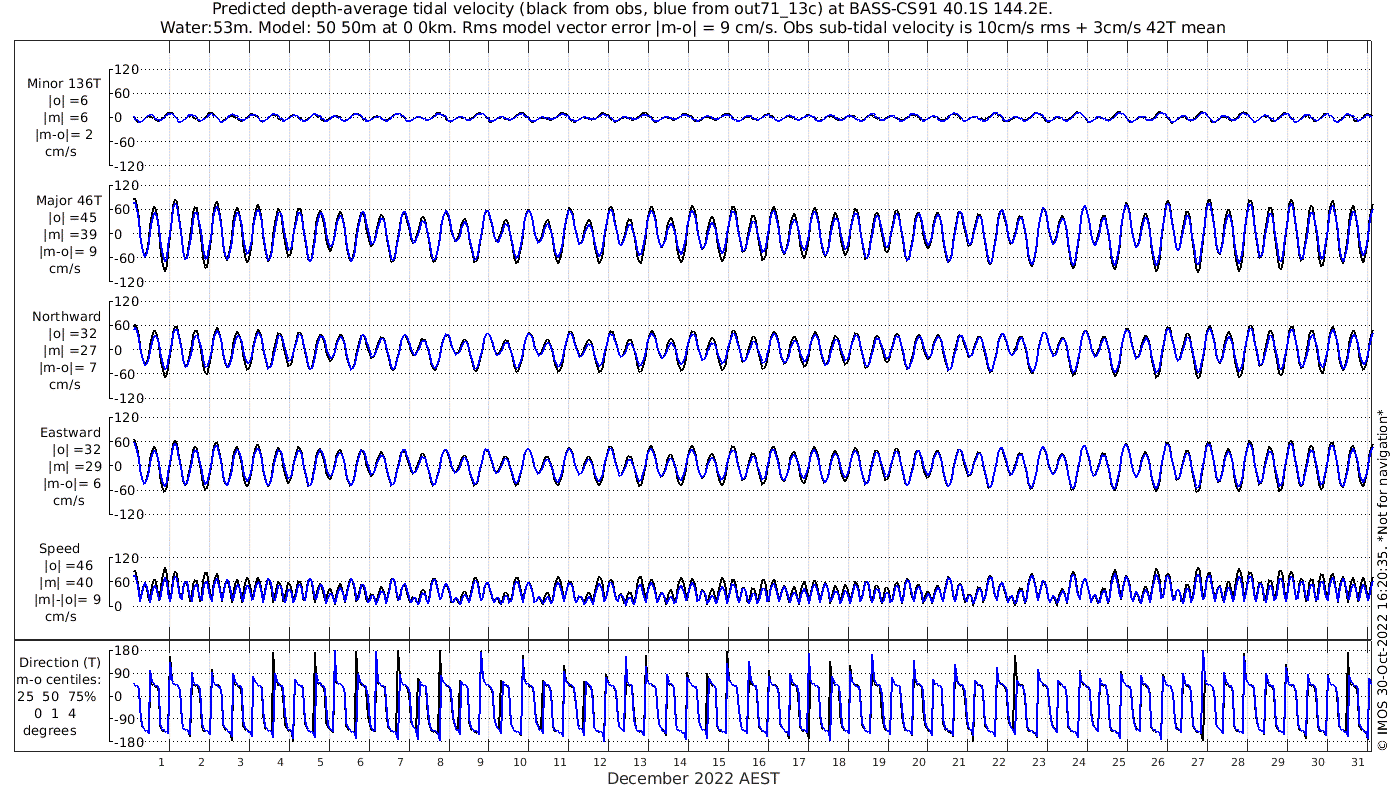This screenshot has height=800, width=1400.
Task: Click the x-axis label 'December 2022 AEST'
Action: coord(693,779)
